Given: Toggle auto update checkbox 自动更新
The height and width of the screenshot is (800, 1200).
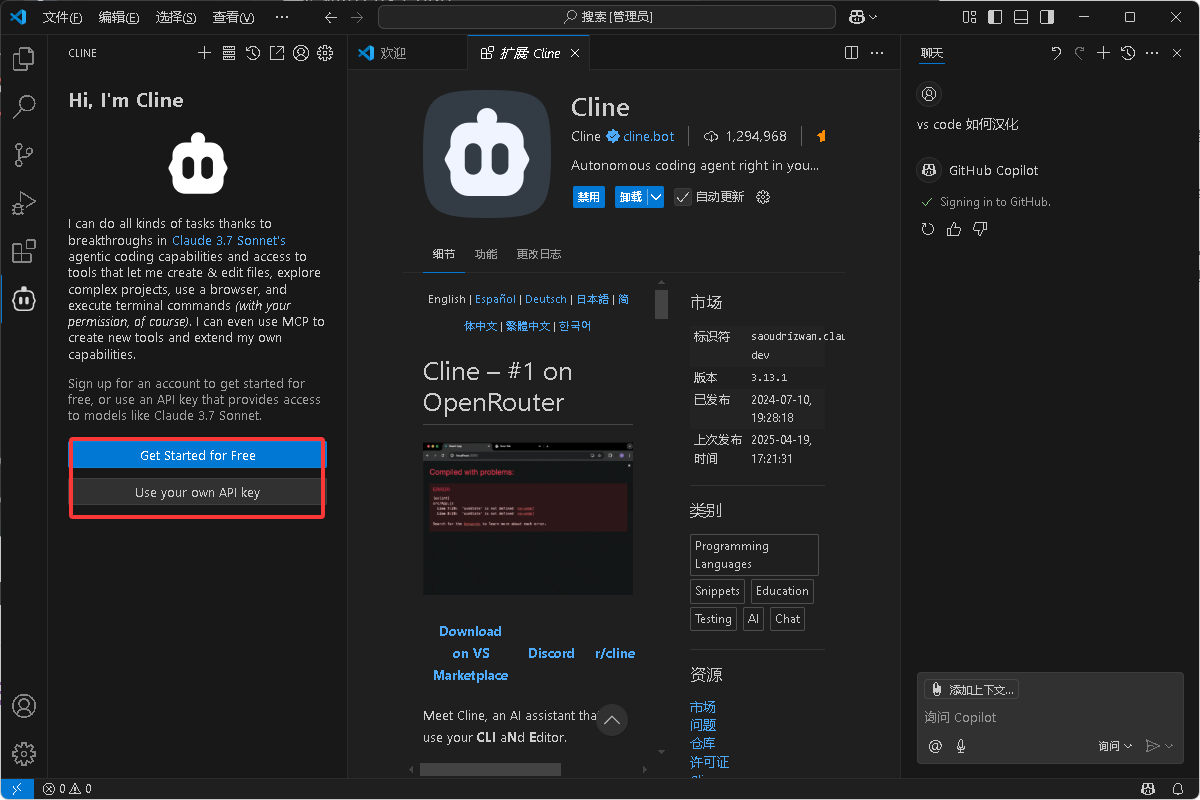Looking at the screenshot, I should [682, 197].
